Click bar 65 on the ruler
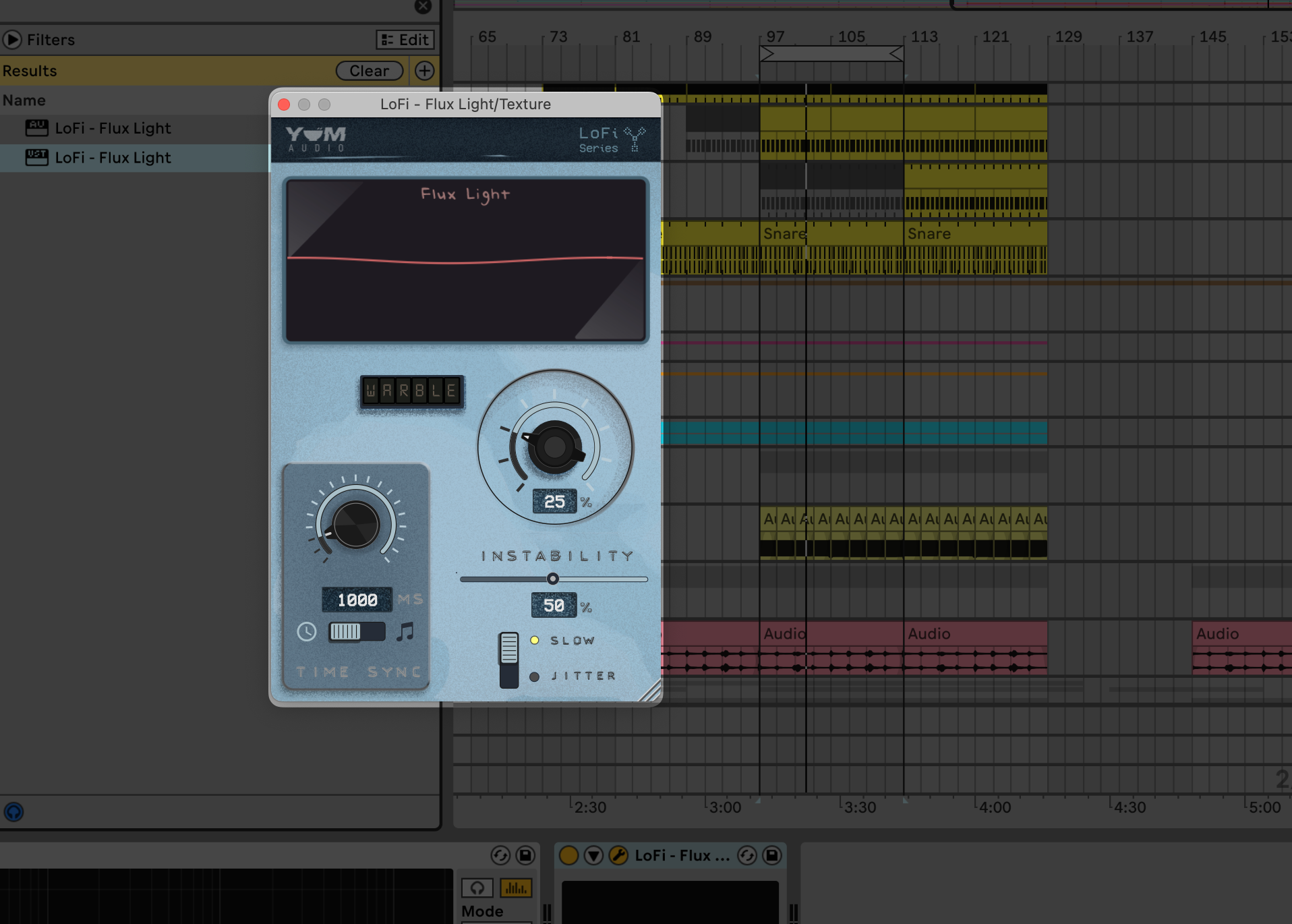 (x=487, y=36)
